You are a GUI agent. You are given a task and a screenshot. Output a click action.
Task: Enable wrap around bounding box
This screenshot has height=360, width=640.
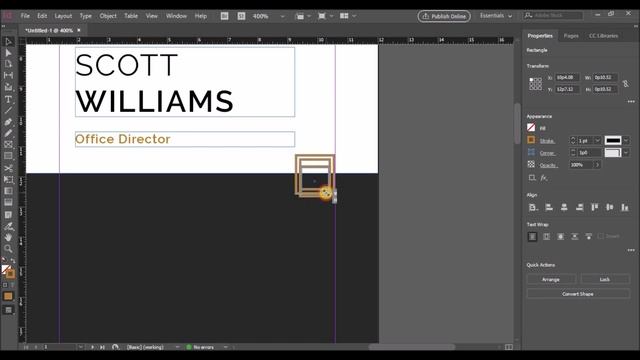pyautogui.click(x=547, y=237)
